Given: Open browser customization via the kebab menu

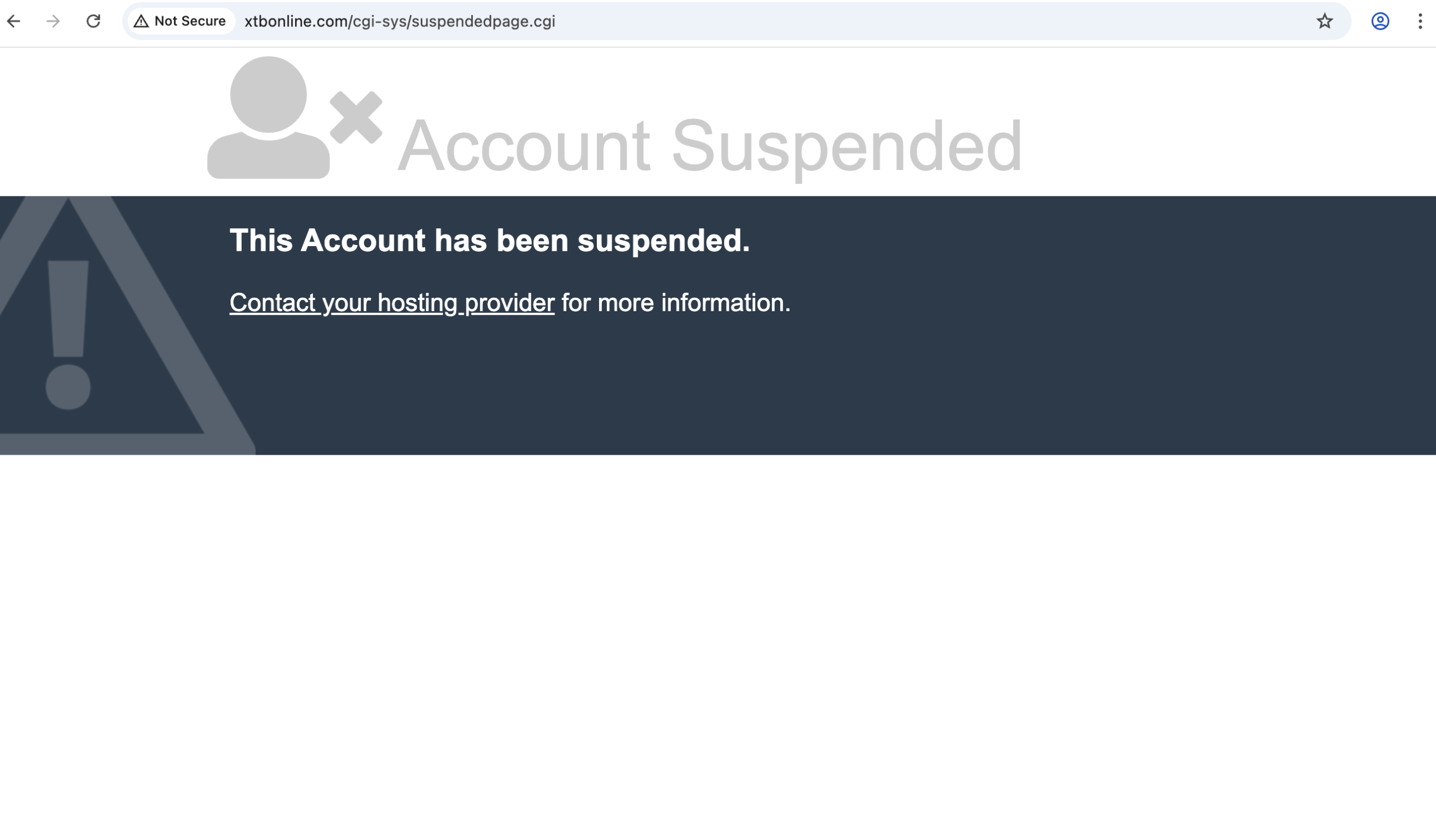Looking at the screenshot, I should click(x=1420, y=22).
